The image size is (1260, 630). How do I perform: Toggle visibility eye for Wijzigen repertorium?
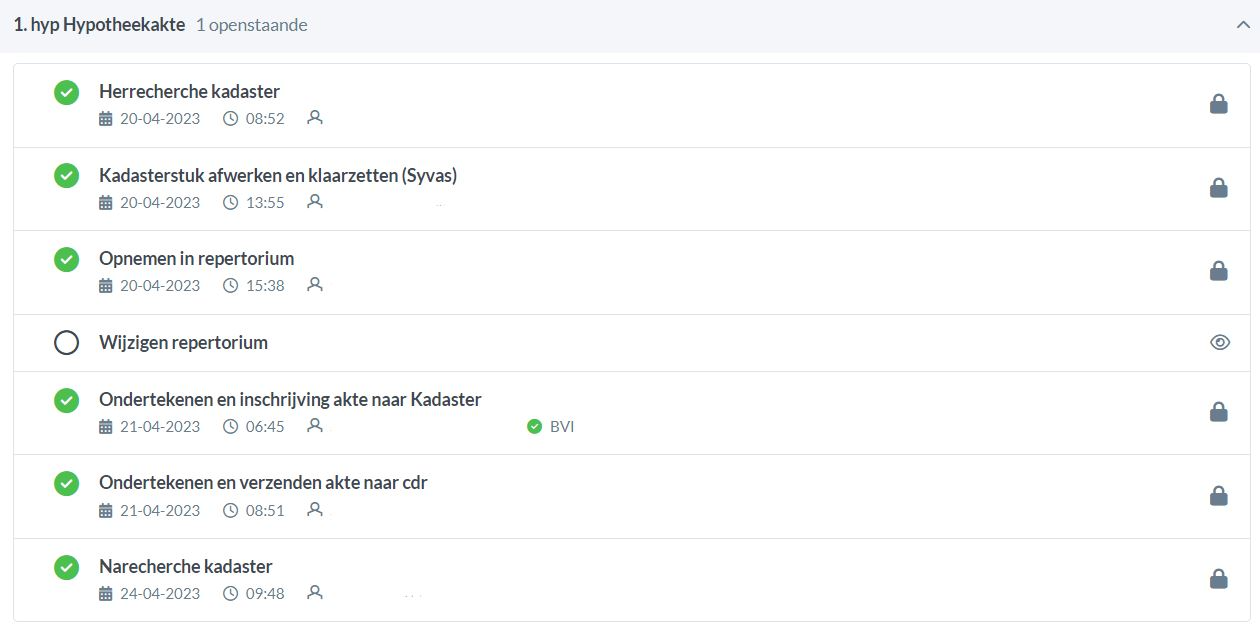(x=1219, y=343)
